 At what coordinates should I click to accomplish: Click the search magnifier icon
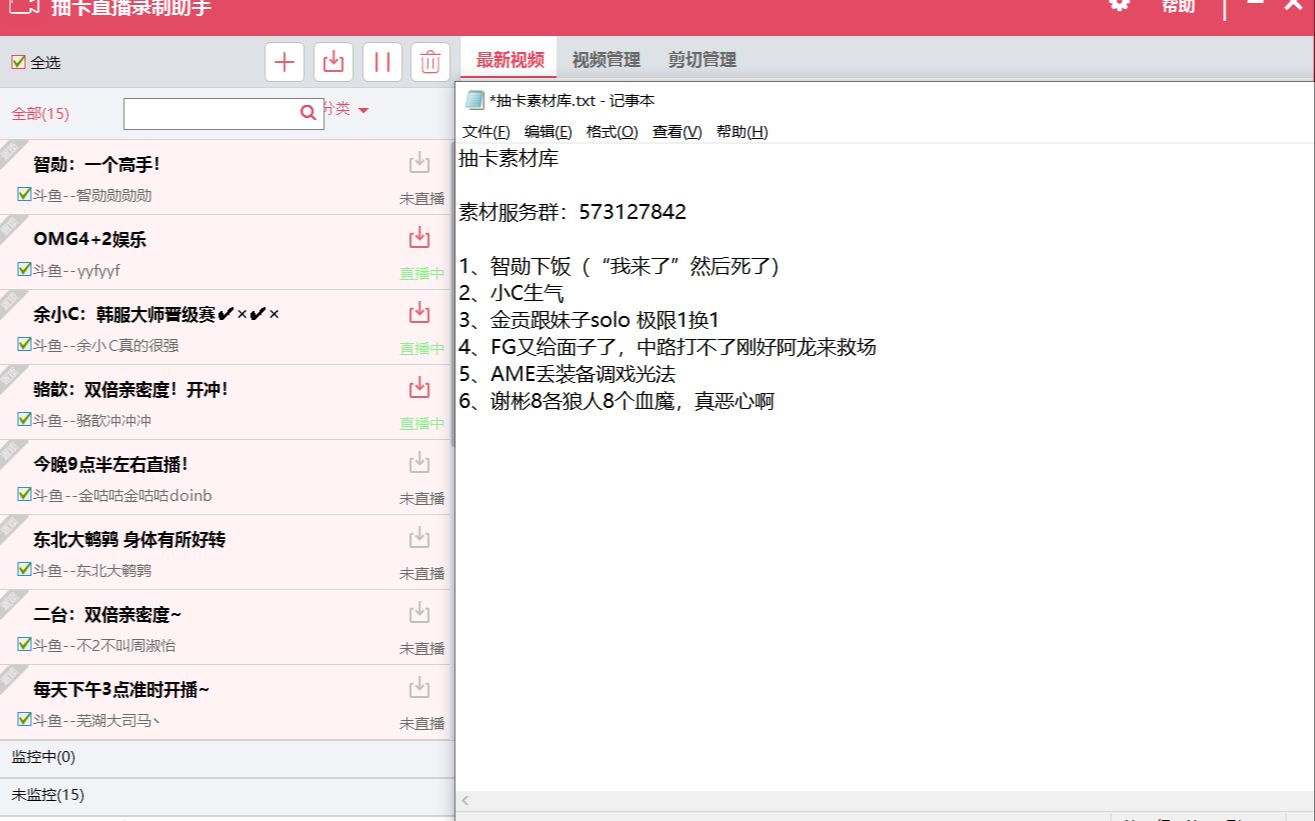[308, 113]
